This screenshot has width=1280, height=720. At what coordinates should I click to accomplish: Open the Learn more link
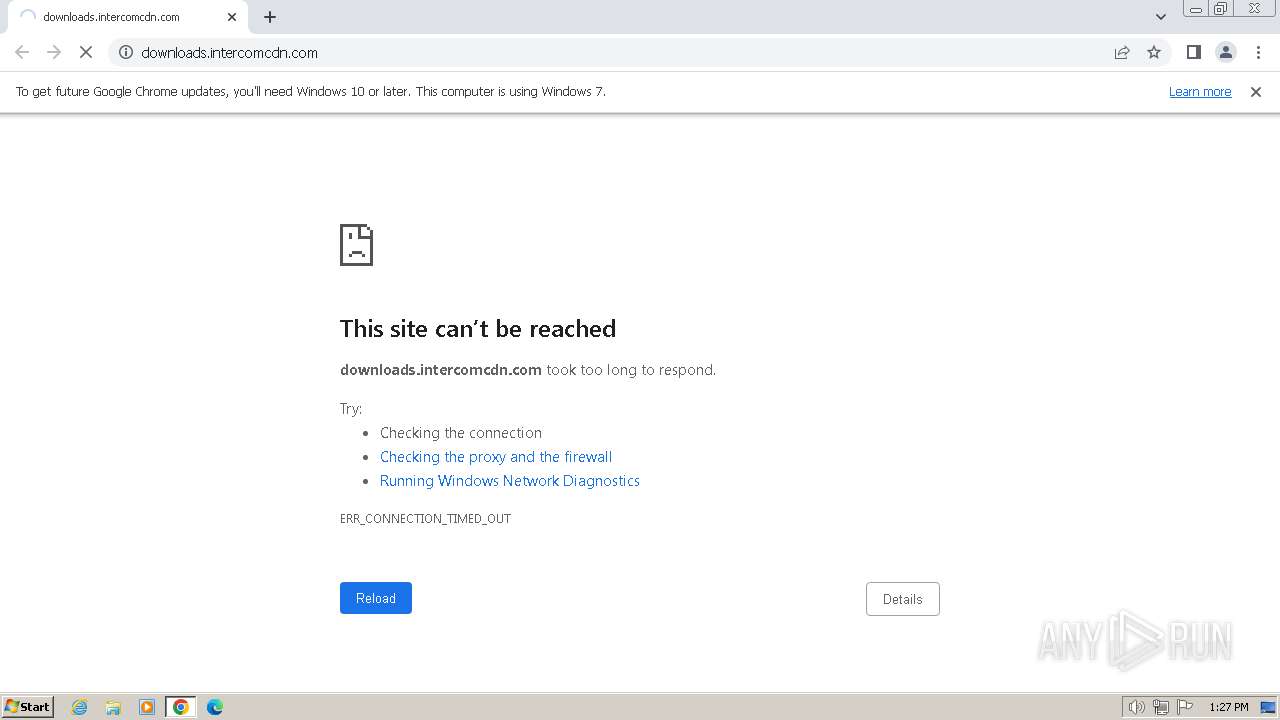(1200, 92)
